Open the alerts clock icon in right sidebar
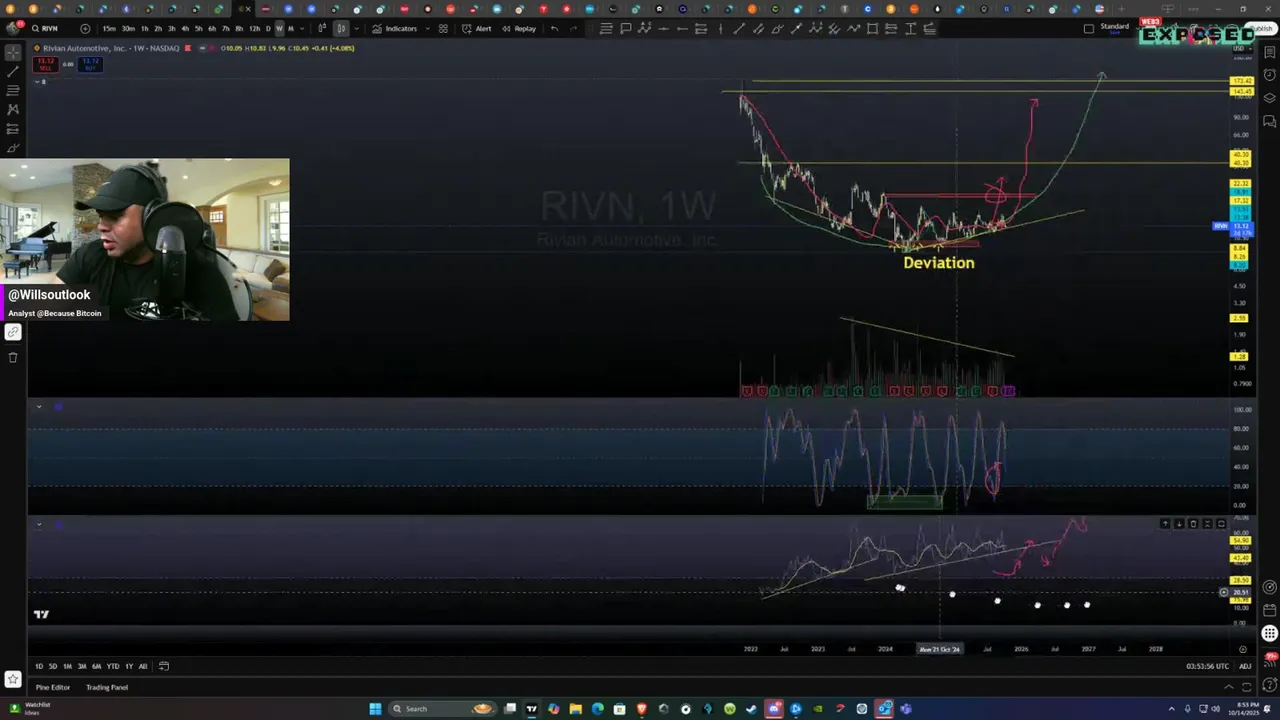 click(x=1269, y=76)
